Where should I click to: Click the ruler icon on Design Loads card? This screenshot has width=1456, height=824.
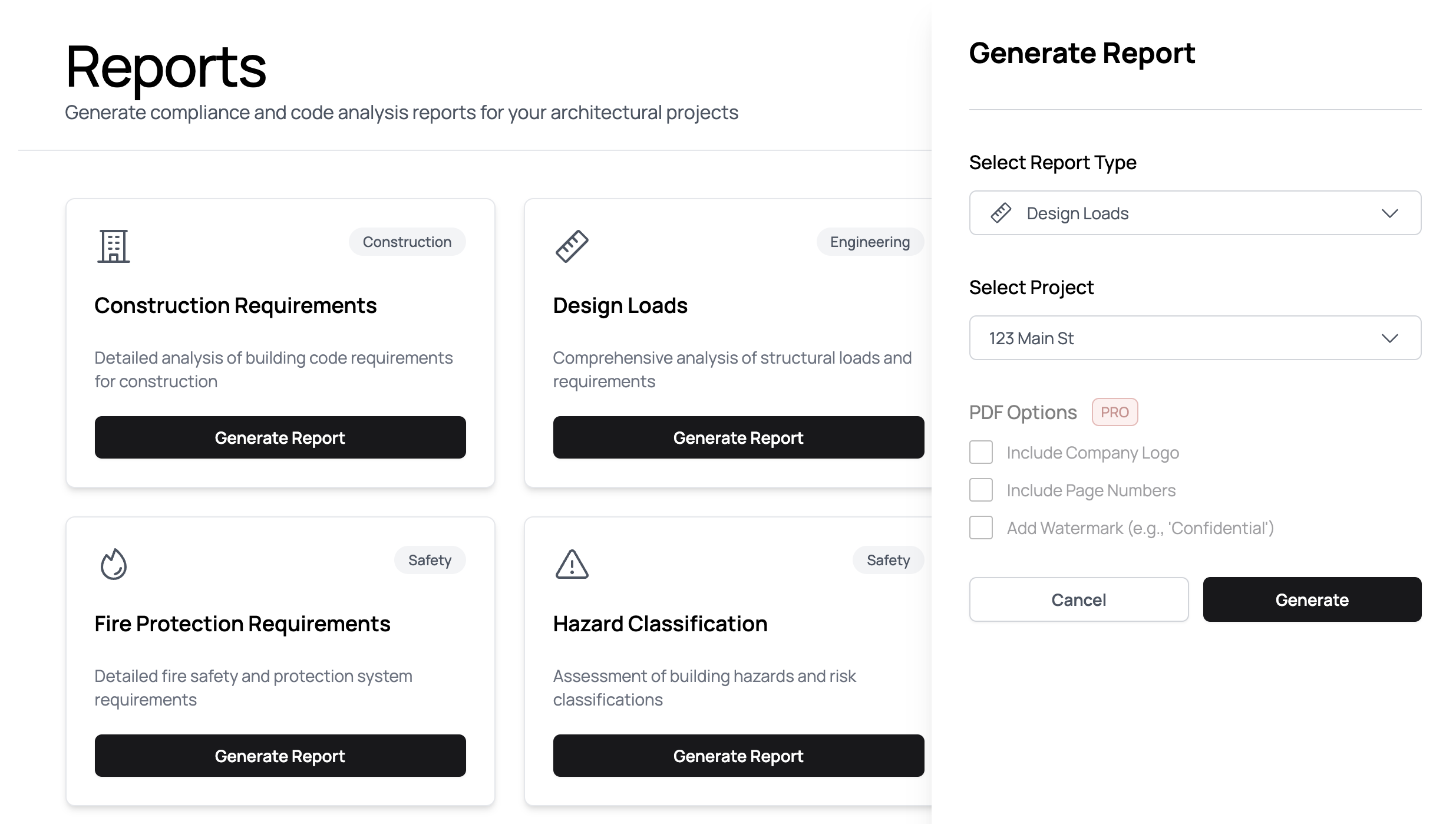click(572, 246)
